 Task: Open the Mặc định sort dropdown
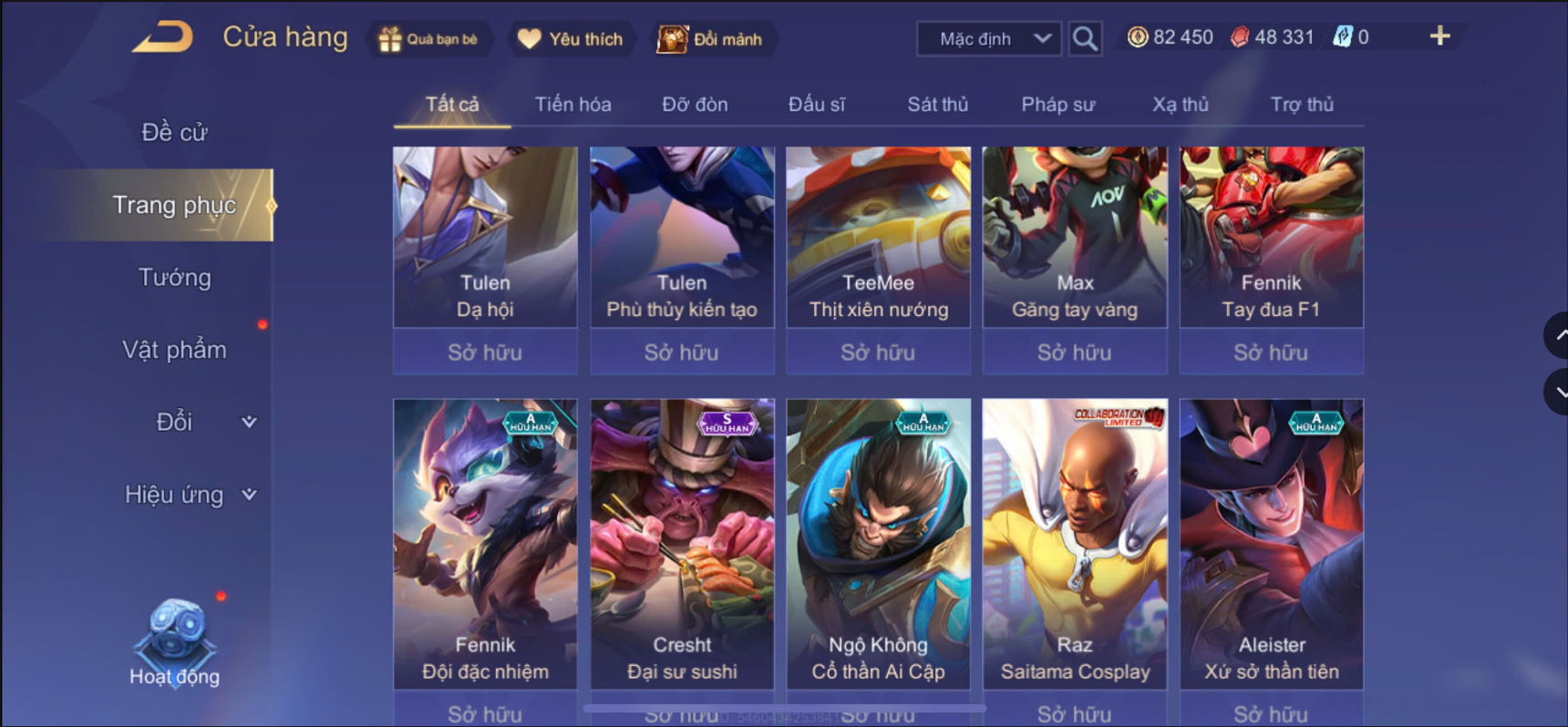[989, 39]
